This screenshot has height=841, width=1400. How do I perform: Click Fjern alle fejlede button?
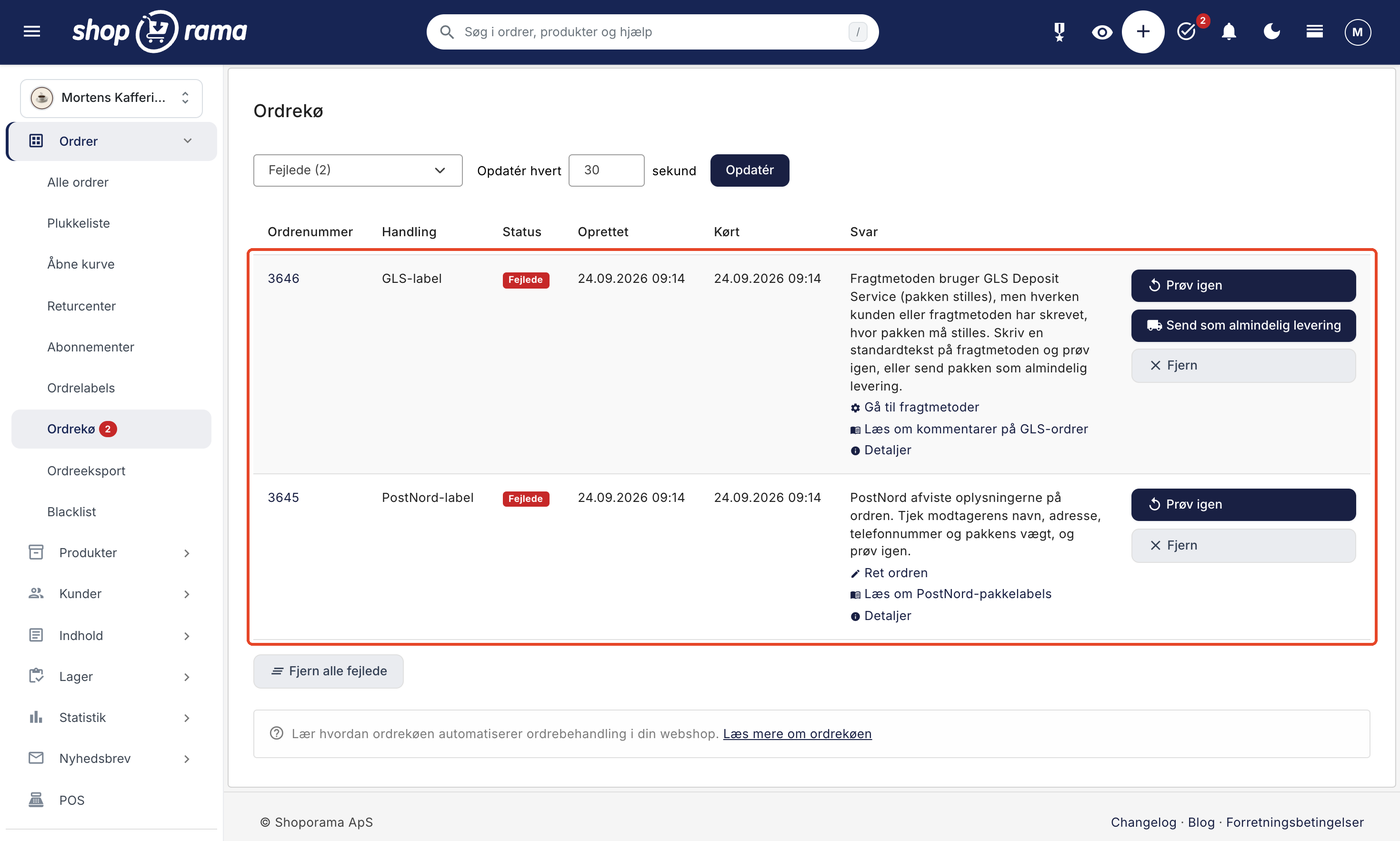point(328,671)
